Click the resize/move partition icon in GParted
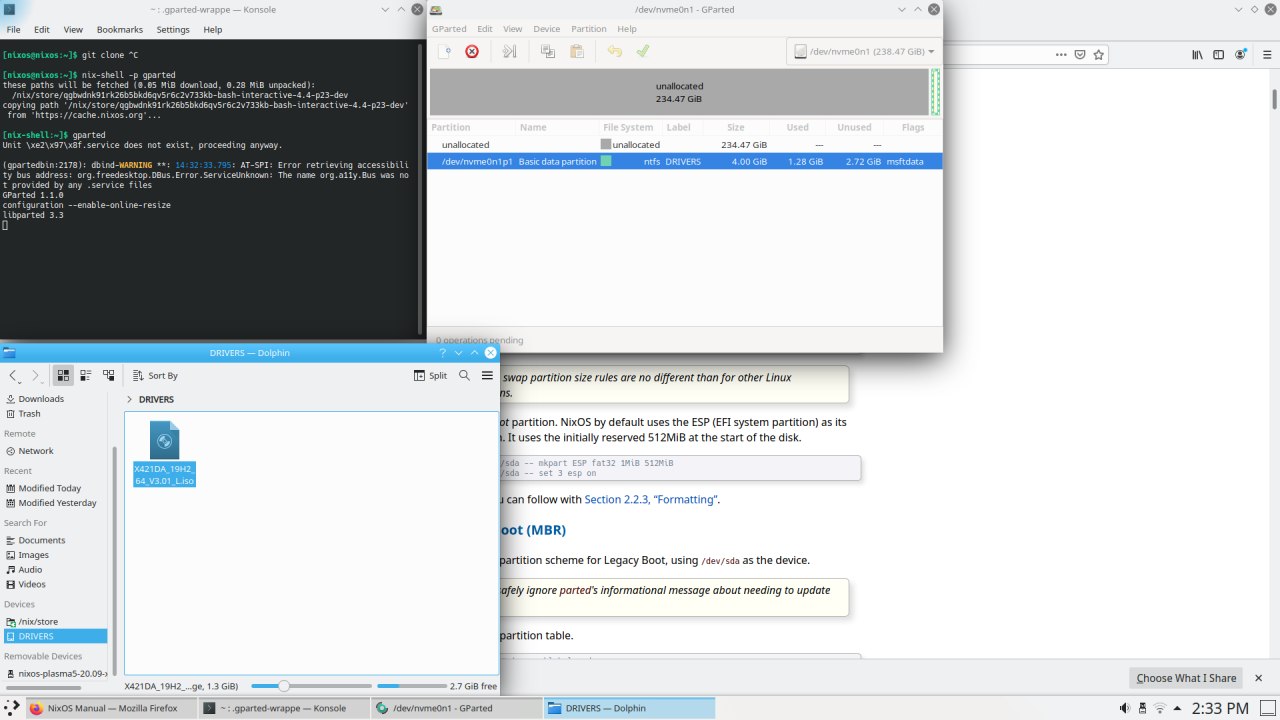Viewport: 1280px width, 720px height. pyautogui.click(x=510, y=51)
